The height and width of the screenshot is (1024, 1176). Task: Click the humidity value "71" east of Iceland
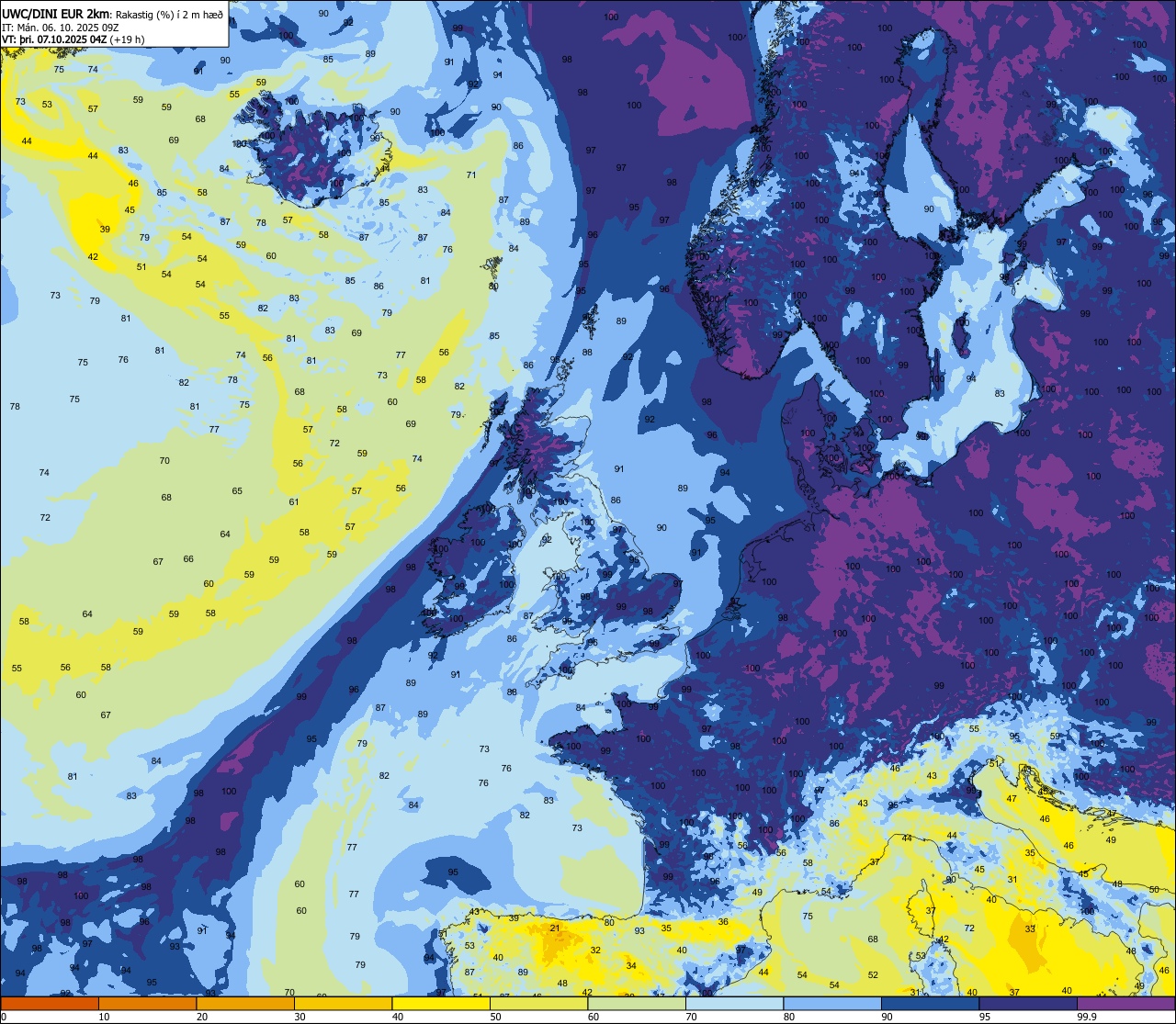471,174
